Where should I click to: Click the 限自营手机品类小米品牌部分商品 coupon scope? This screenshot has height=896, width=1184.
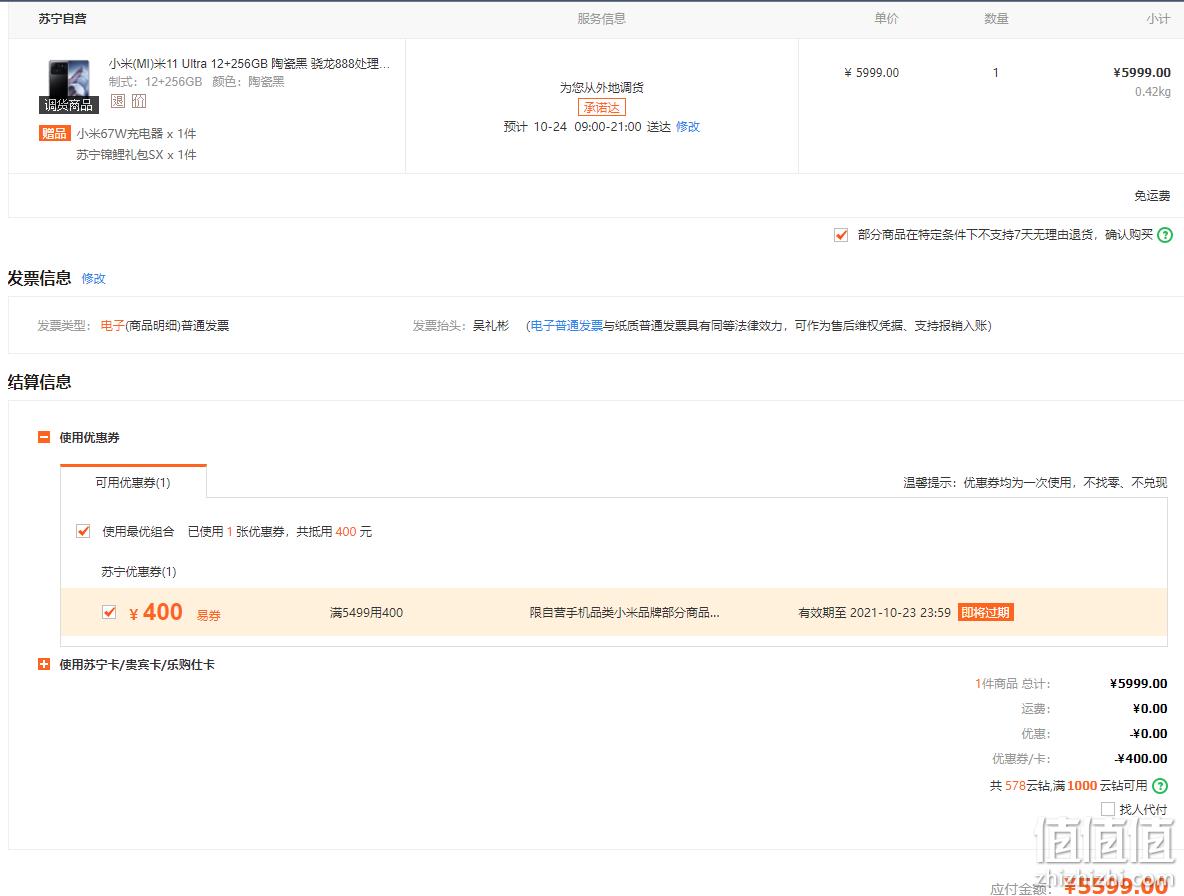pyautogui.click(x=624, y=612)
